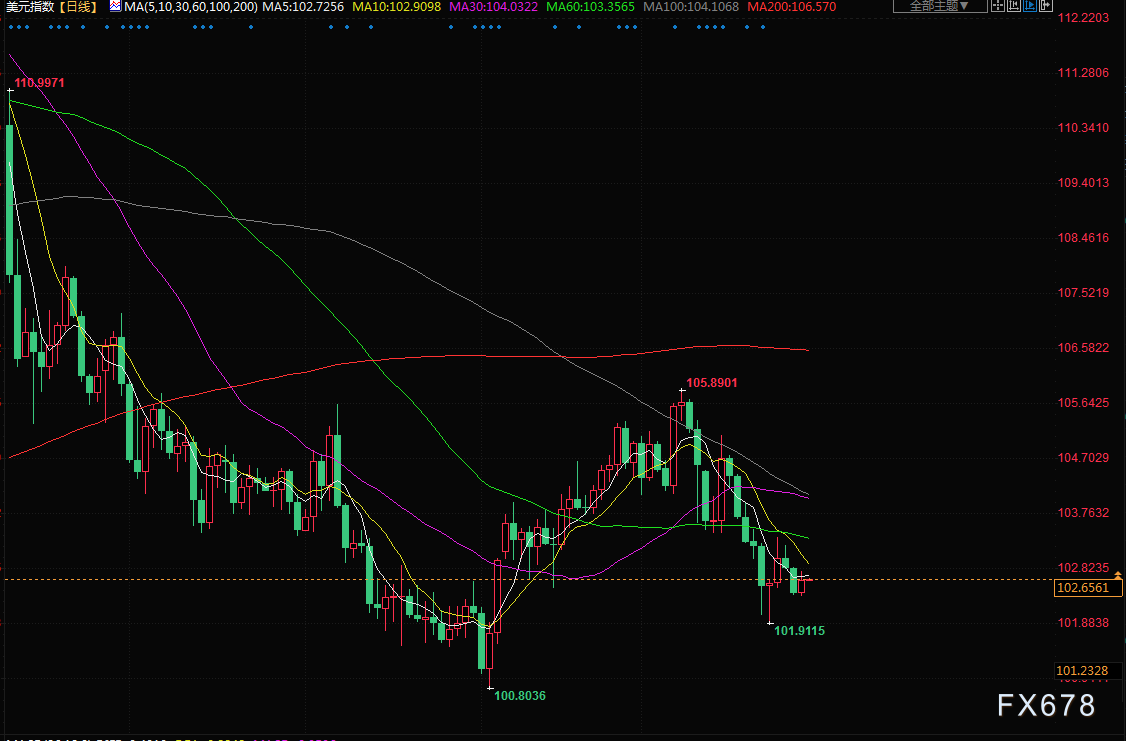Click the current price tag 102.6561
The image size is (1126, 741).
(x=1087, y=588)
